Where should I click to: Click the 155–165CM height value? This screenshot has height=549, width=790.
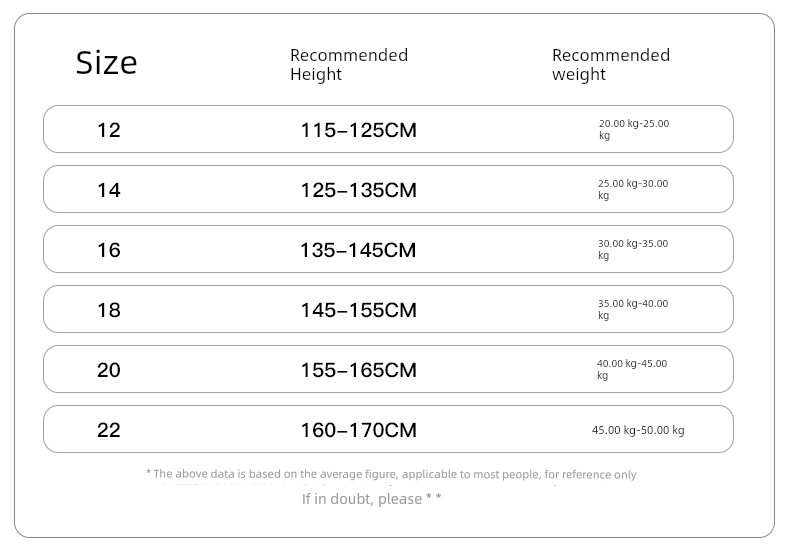coord(358,370)
